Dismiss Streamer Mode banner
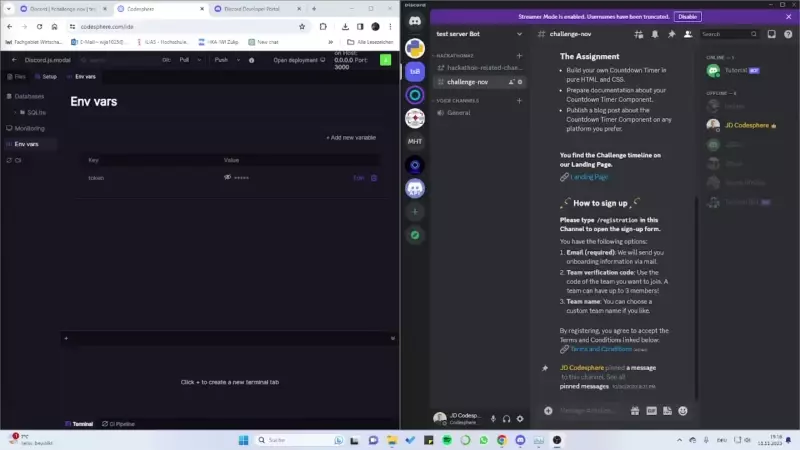800x450 pixels. pyautogui.click(x=788, y=17)
